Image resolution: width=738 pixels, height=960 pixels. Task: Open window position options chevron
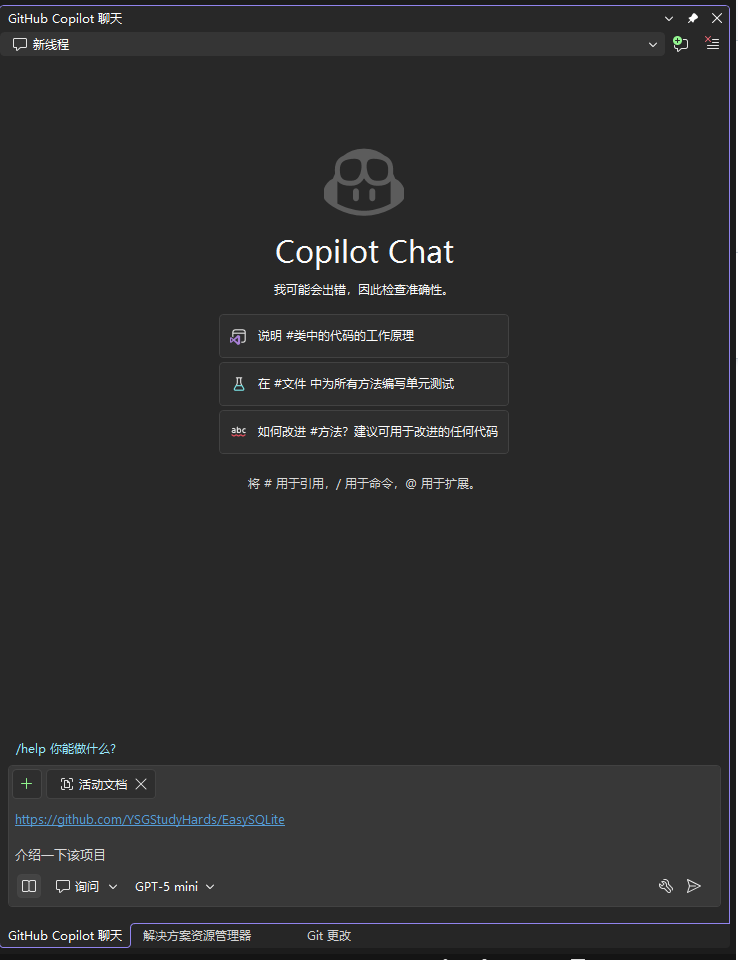click(669, 18)
